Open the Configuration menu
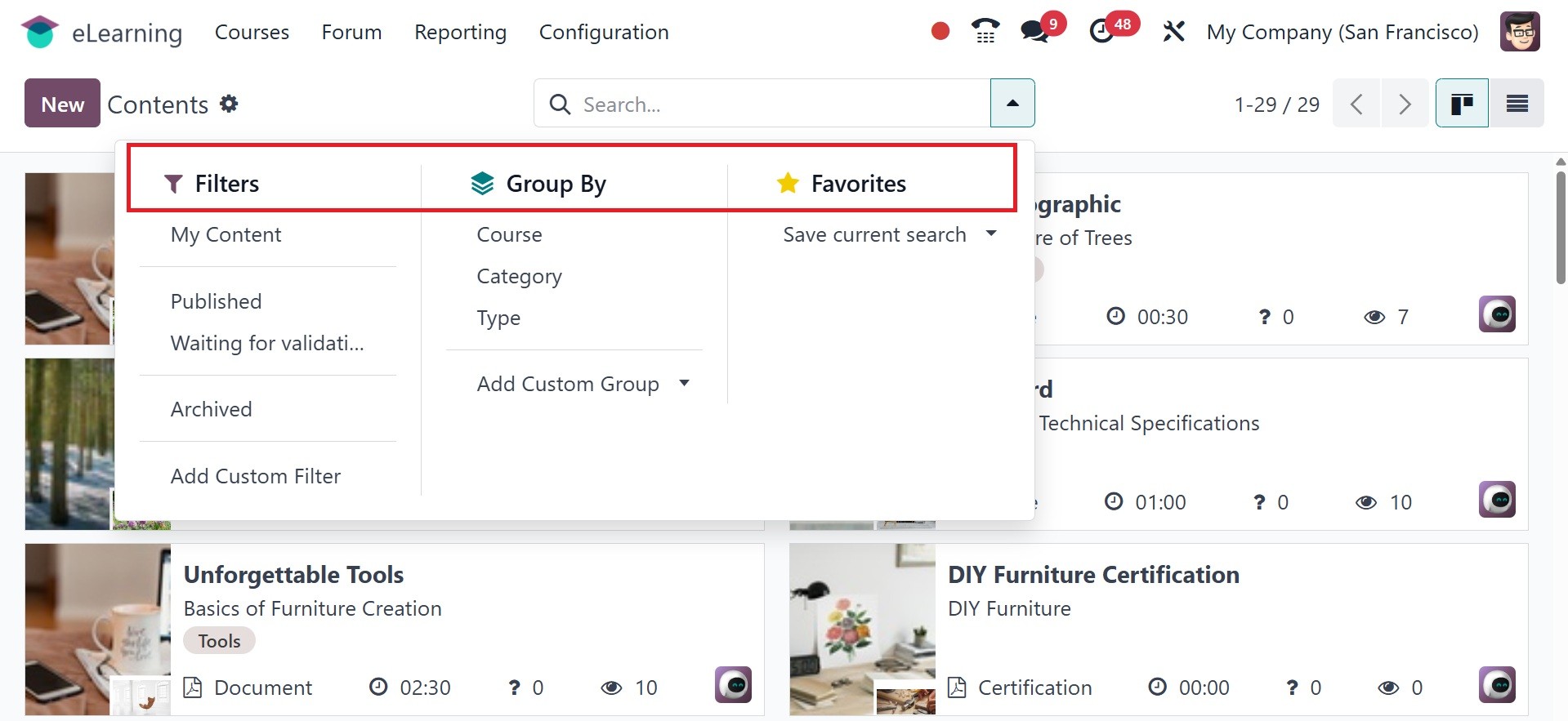 pyautogui.click(x=603, y=32)
